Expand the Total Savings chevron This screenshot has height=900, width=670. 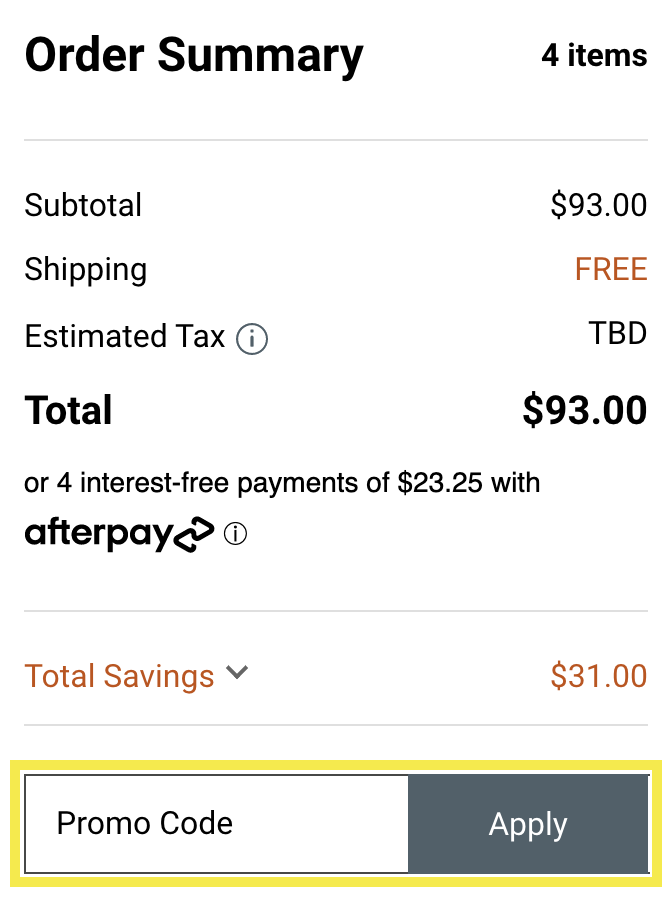click(237, 673)
